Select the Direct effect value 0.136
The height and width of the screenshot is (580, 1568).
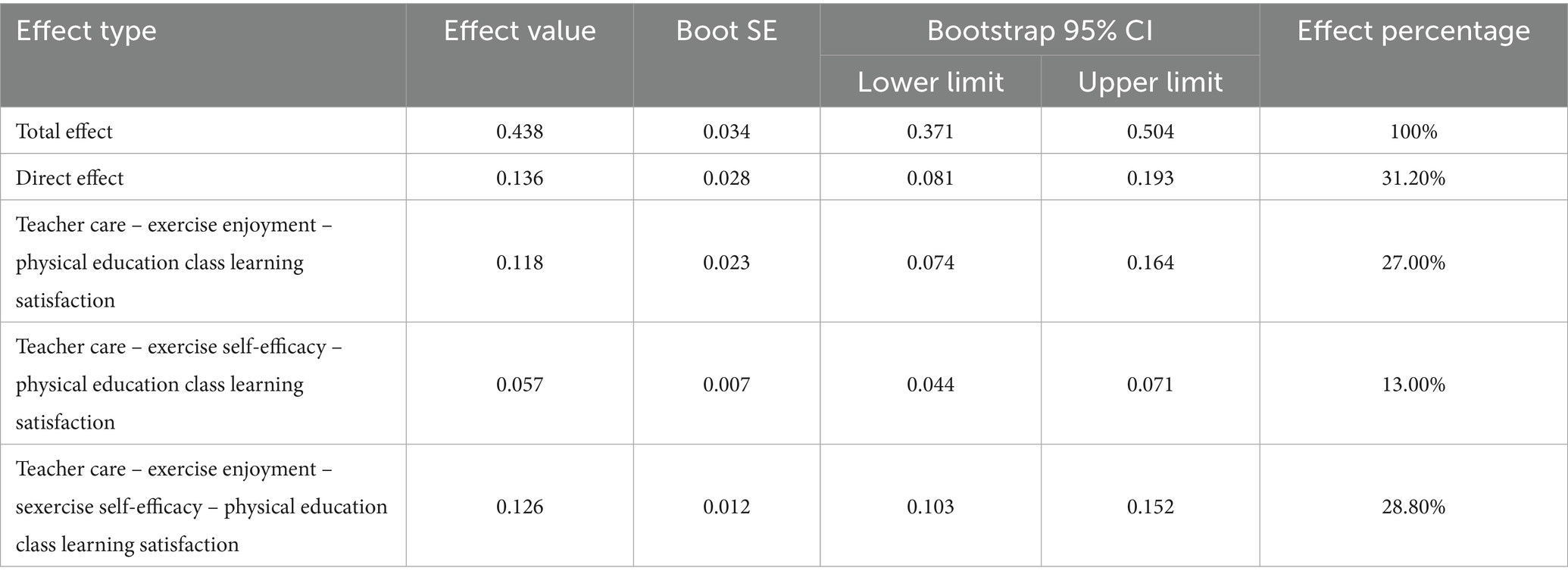[x=520, y=178]
